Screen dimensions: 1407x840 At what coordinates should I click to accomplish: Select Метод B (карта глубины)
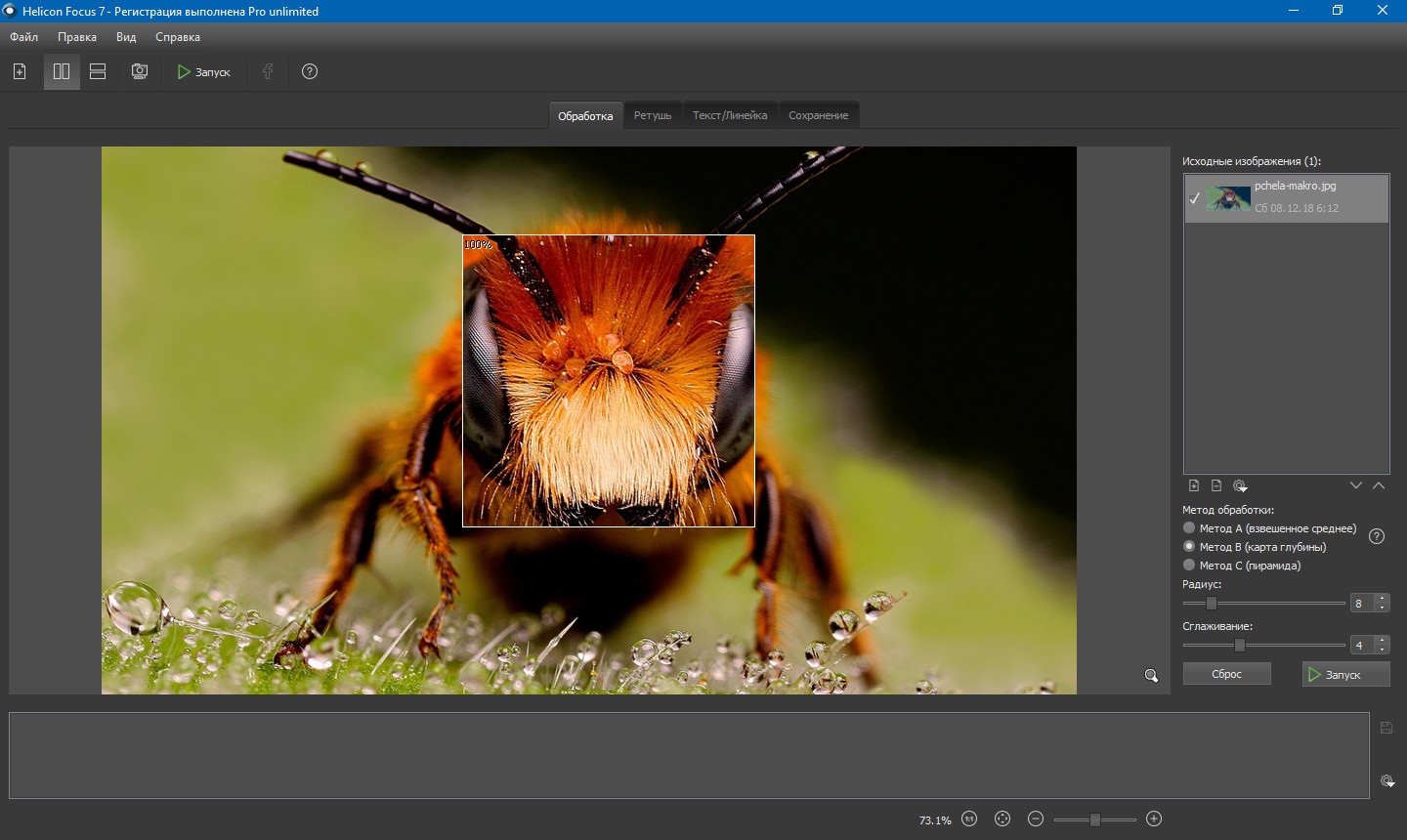[1254, 547]
